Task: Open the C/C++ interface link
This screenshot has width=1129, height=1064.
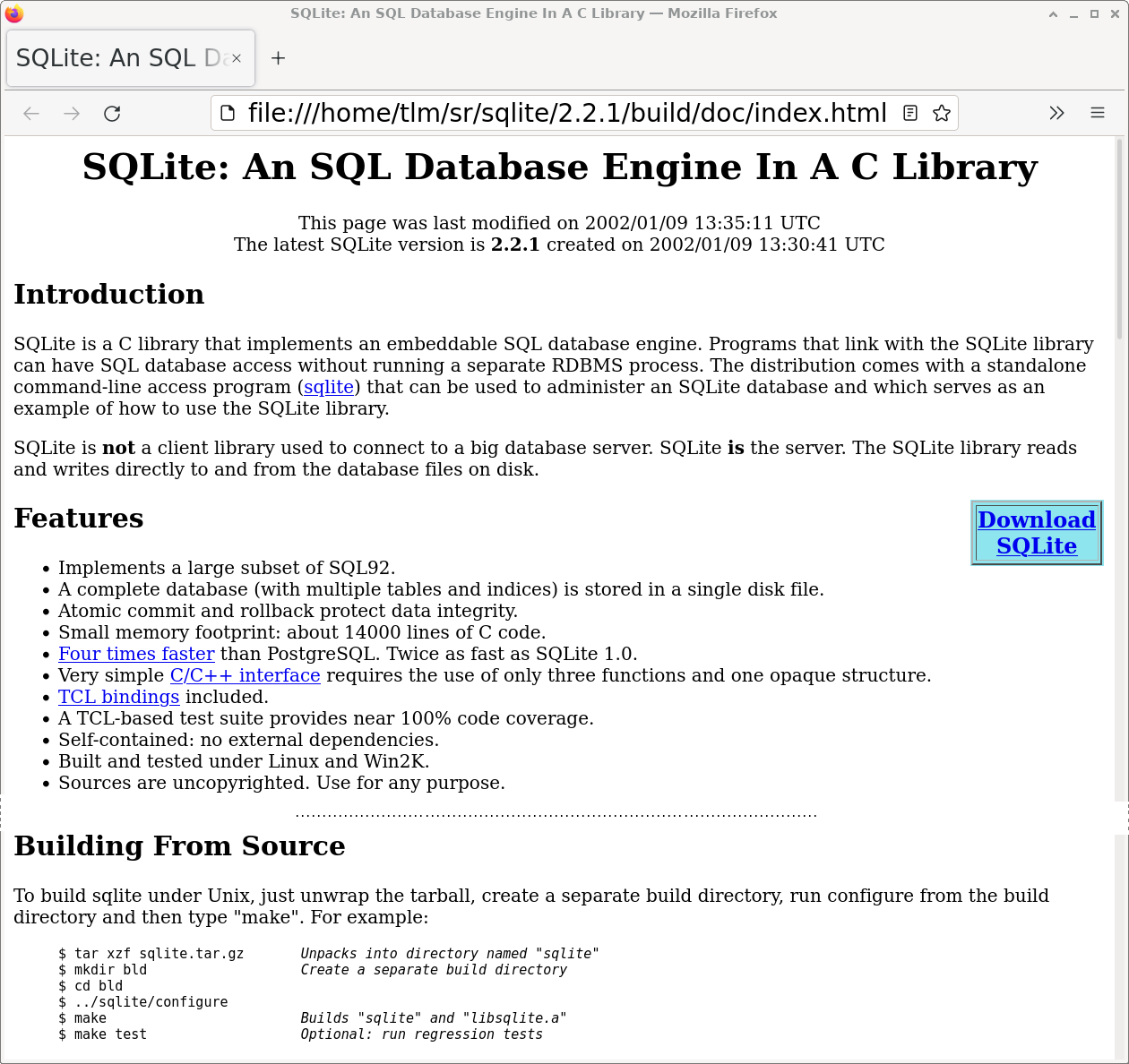Action: click(245, 675)
